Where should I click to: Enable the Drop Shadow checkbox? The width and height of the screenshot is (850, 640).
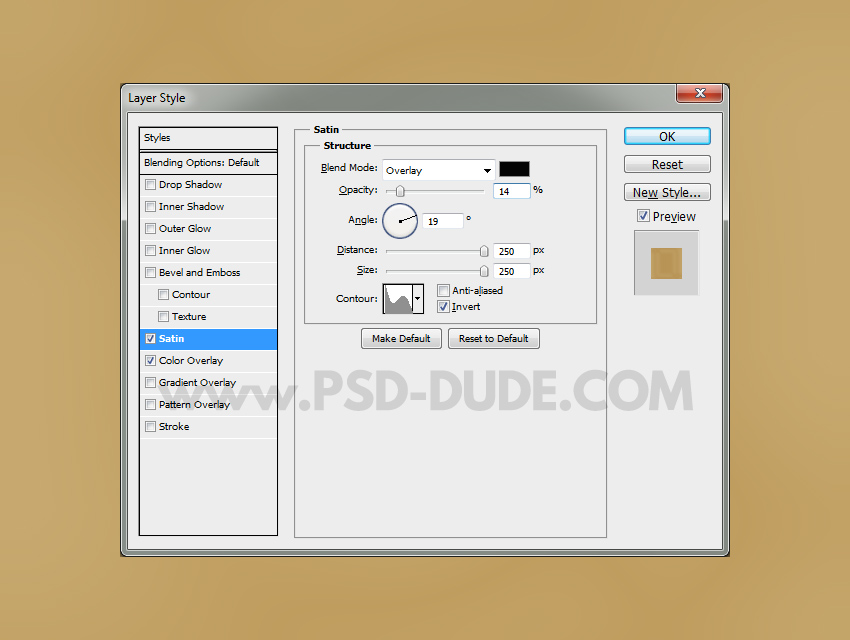coord(151,185)
